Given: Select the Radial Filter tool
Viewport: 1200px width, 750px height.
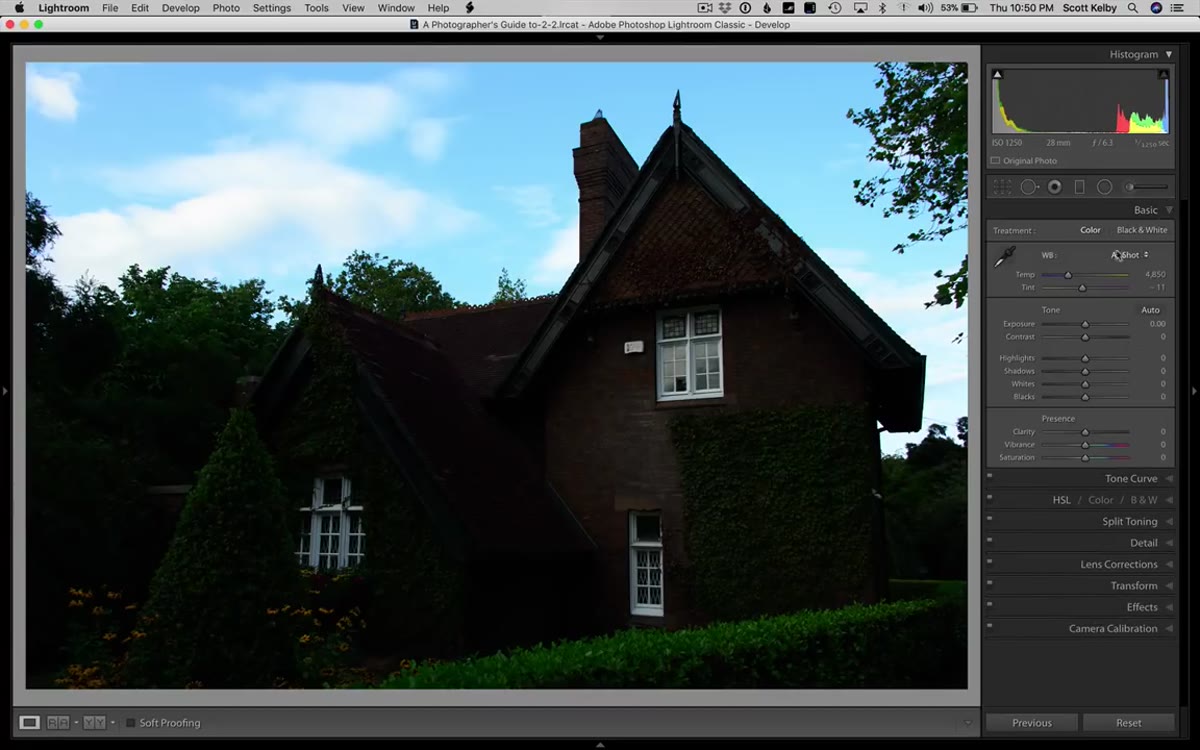Looking at the screenshot, I should coord(1105,187).
